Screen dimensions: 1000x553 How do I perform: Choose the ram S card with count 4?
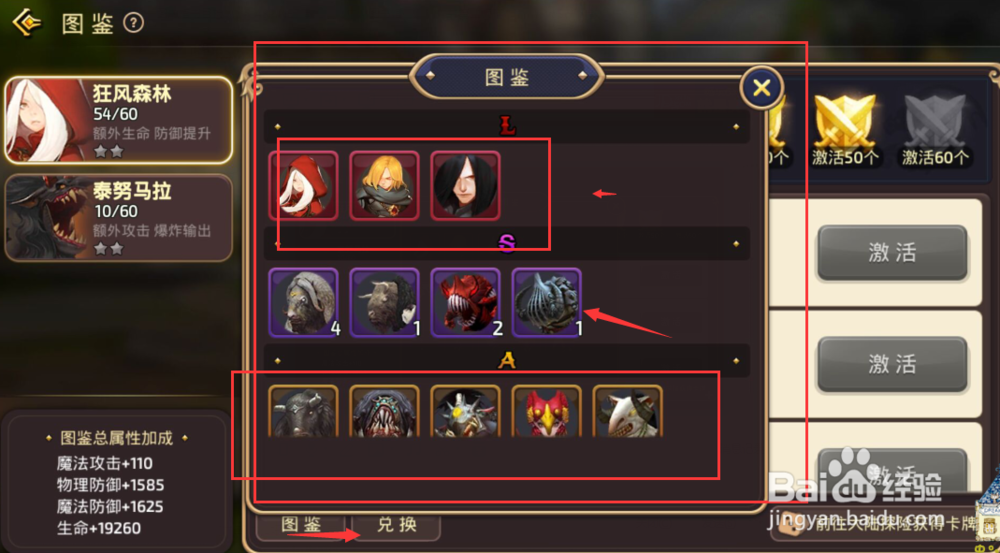(x=304, y=302)
